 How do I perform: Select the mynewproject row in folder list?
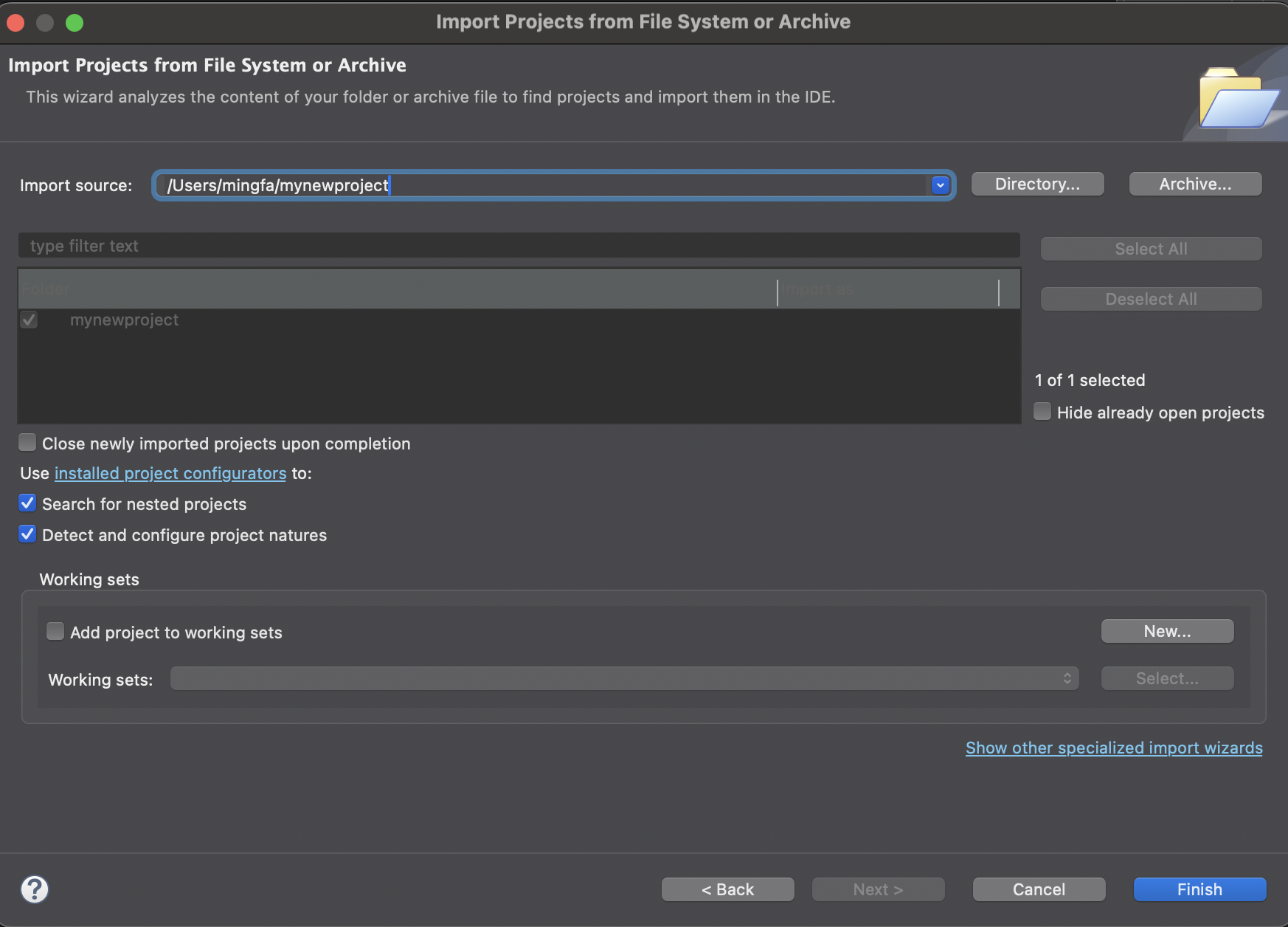coord(125,320)
